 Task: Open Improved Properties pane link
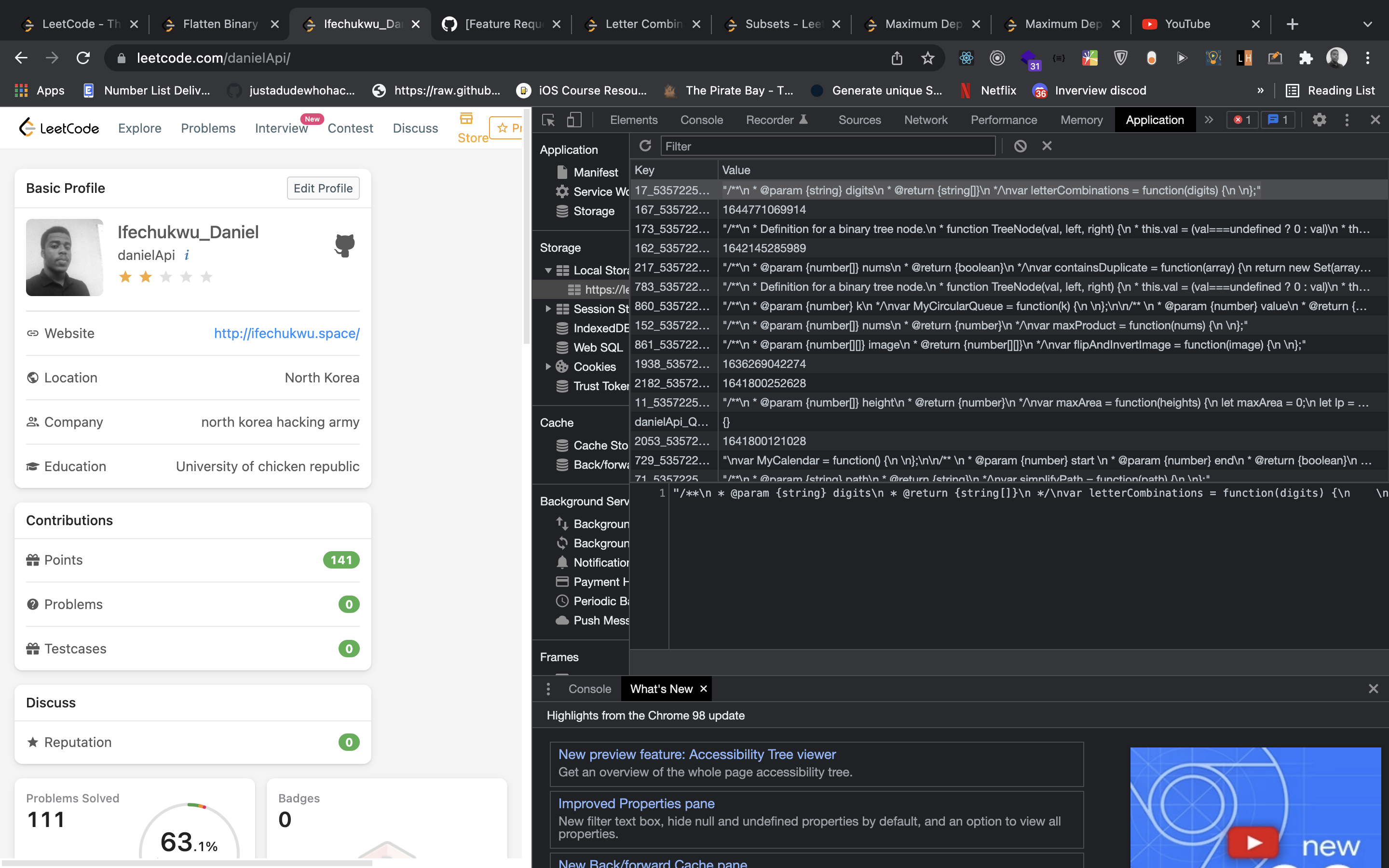click(636, 804)
